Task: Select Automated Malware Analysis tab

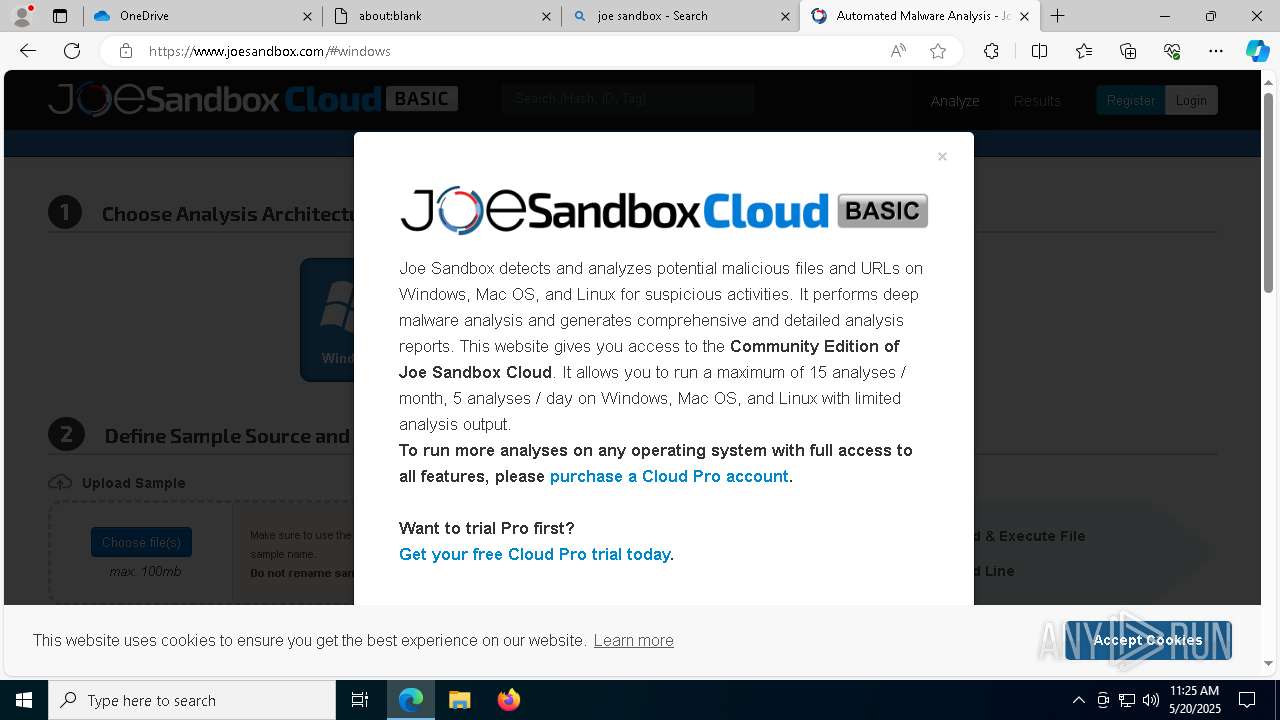Action: click(920, 16)
